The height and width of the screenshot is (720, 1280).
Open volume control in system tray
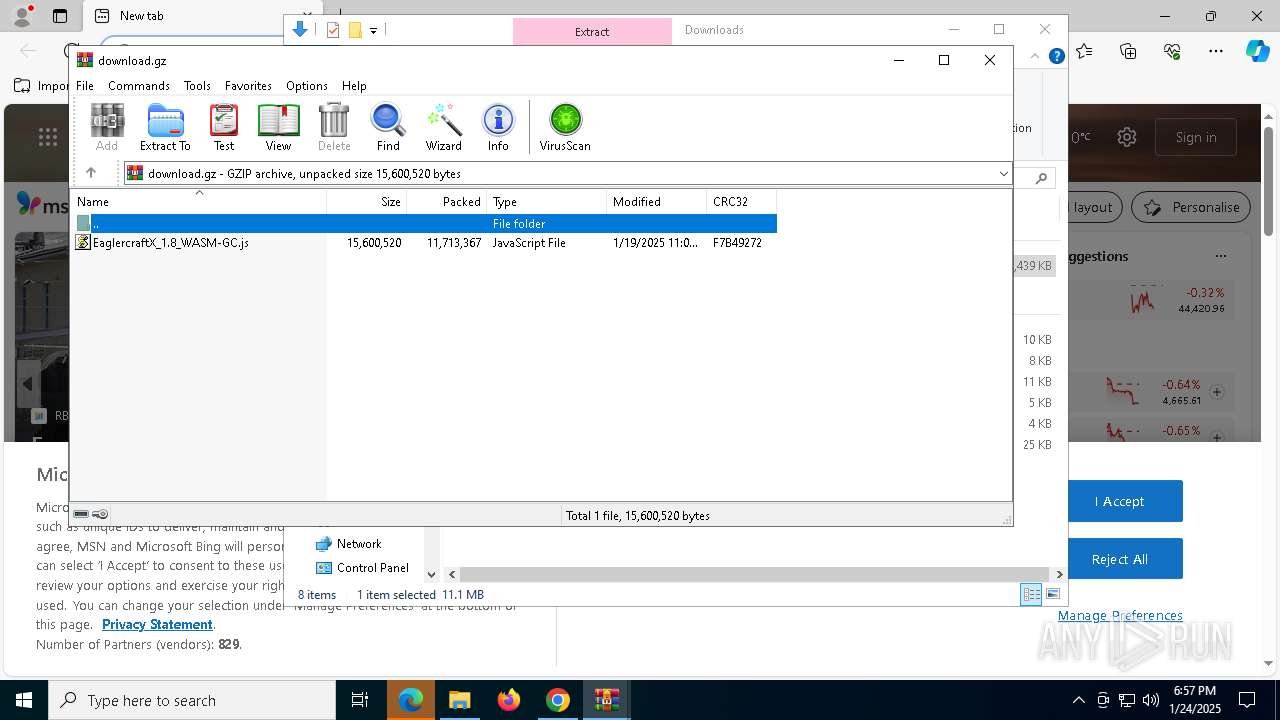1151,700
